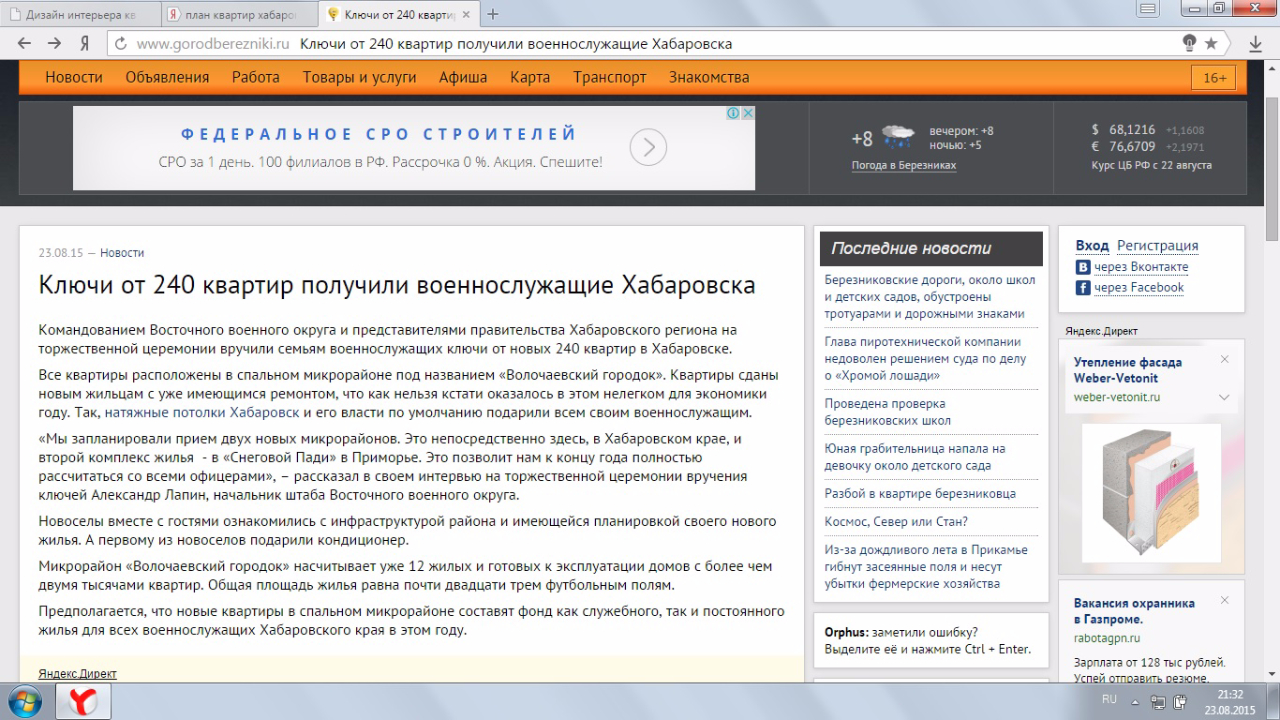Click the 'натяжные потолки Хабаровск' link

(x=201, y=412)
